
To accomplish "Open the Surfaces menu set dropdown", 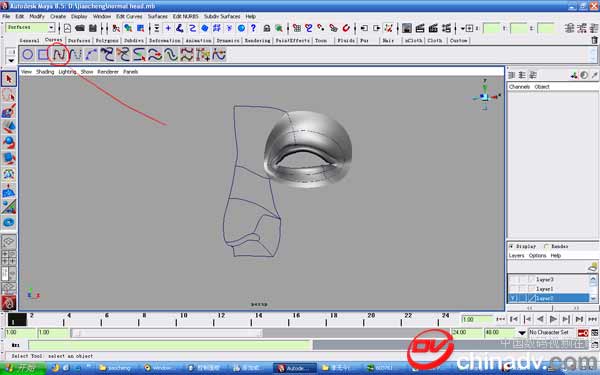I will [x=30, y=28].
